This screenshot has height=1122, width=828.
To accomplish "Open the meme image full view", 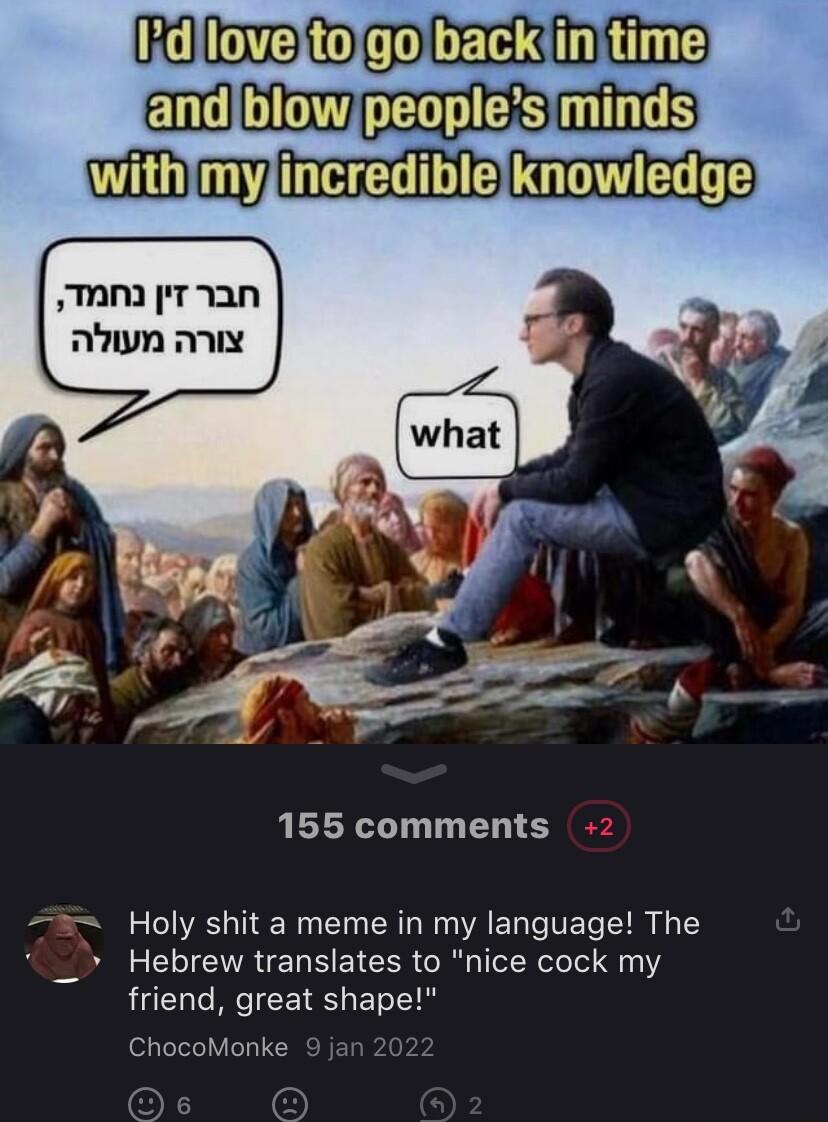I will (x=414, y=372).
